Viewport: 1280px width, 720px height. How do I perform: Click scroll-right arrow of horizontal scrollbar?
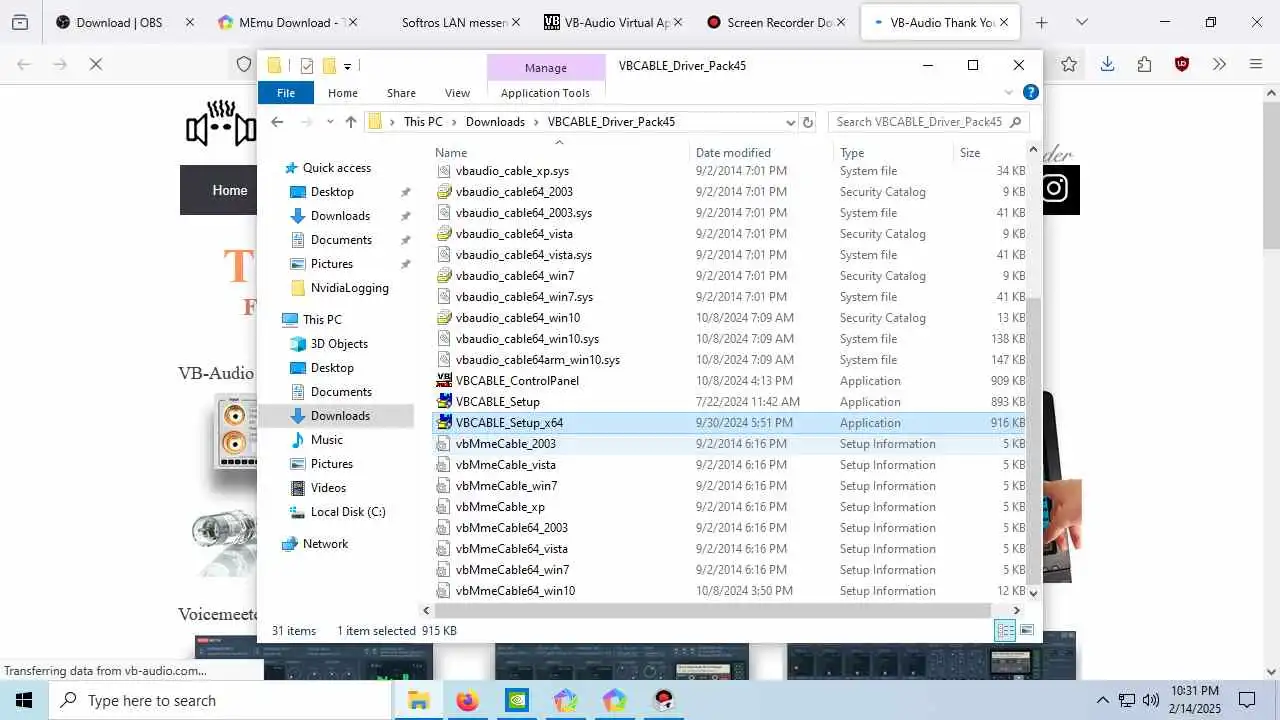pyautogui.click(x=1017, y=610)
